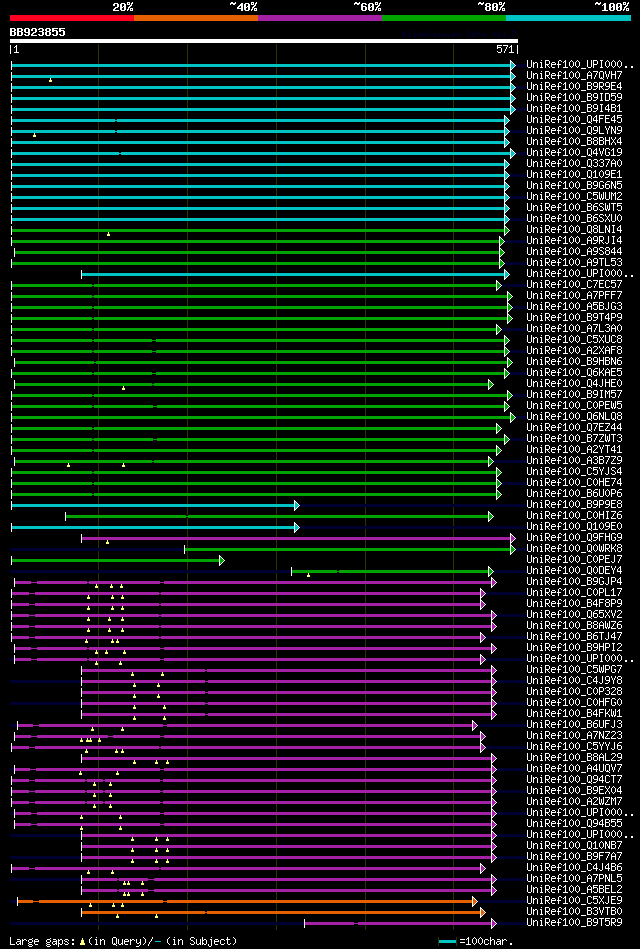Image resolution: width=640 pixels, height=949 pixels.
Task: Click the query end position 571
Action: click(x=505, y=49)
